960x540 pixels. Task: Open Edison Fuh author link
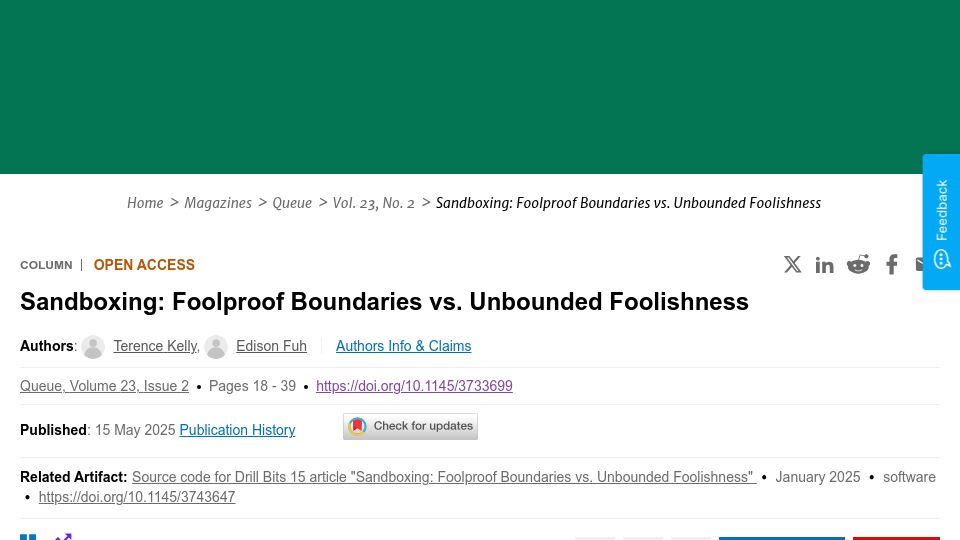pyautogui.click(x=271, y=346)
